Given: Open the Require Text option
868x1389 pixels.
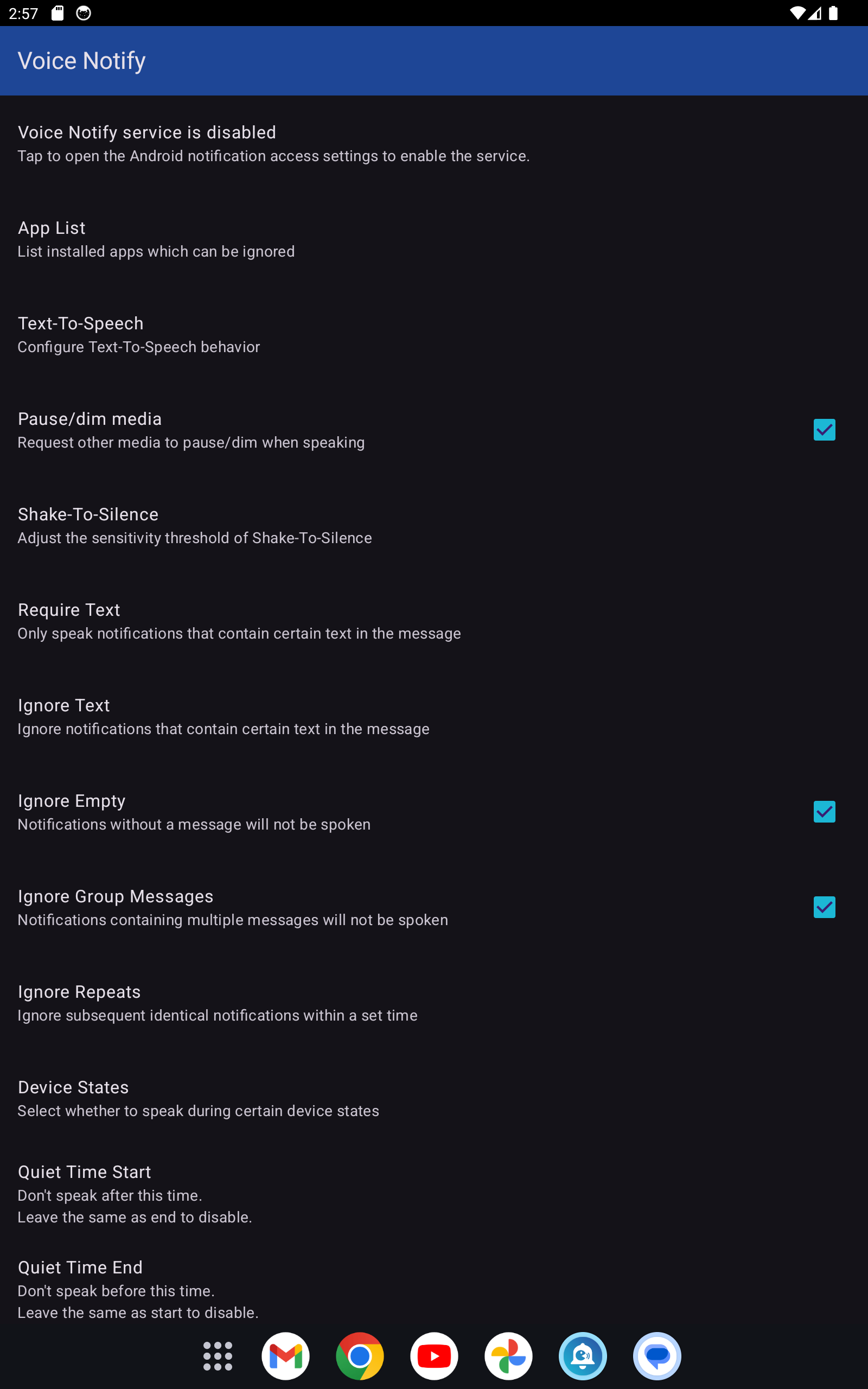Looking at the screenshot, I should 239,621.
